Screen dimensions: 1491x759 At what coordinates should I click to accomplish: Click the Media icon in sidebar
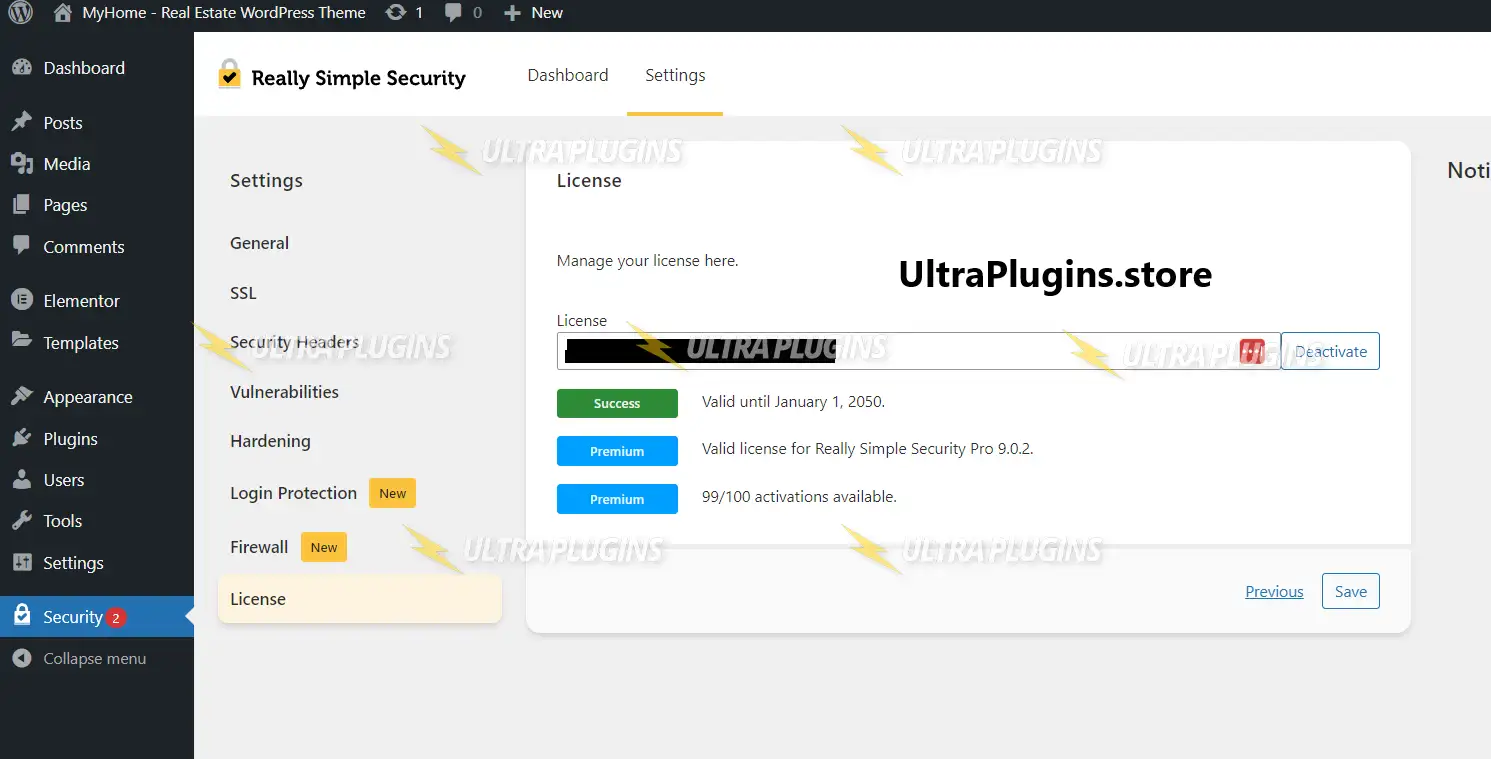click(22, 164)
